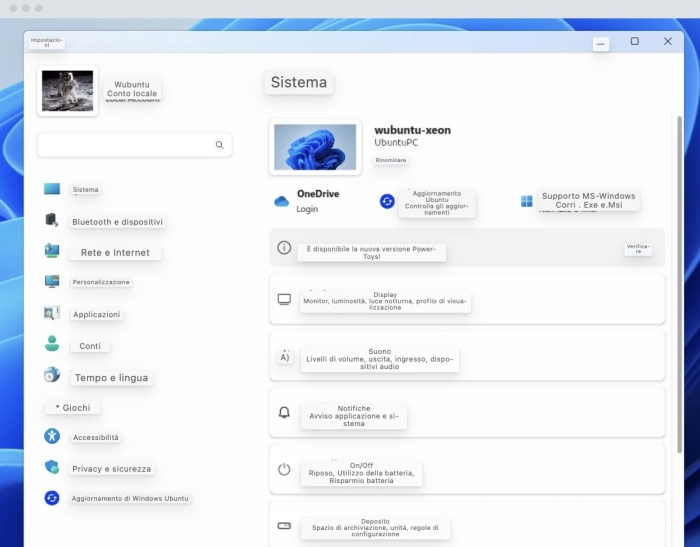Click the UbuntuPC text
This screenshot has width=700, height=547.
tap(396, 142)
